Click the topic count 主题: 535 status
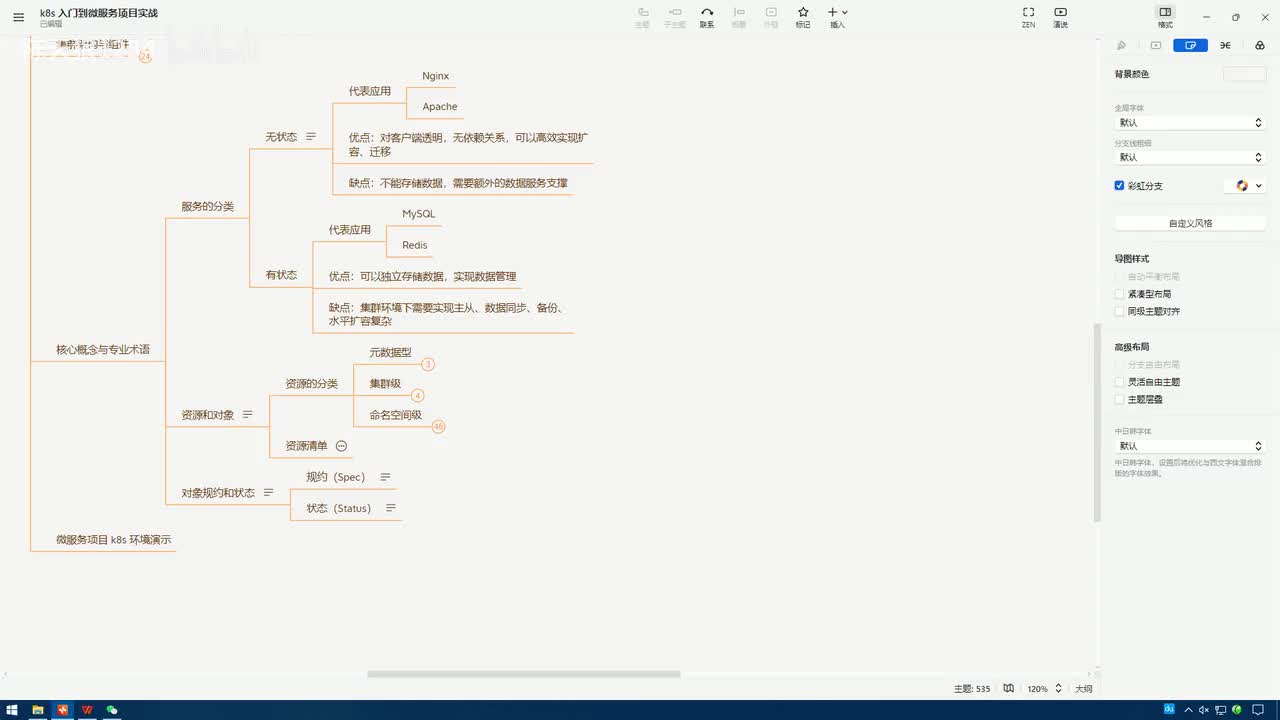1280x720 pixels. click(972, 689)
